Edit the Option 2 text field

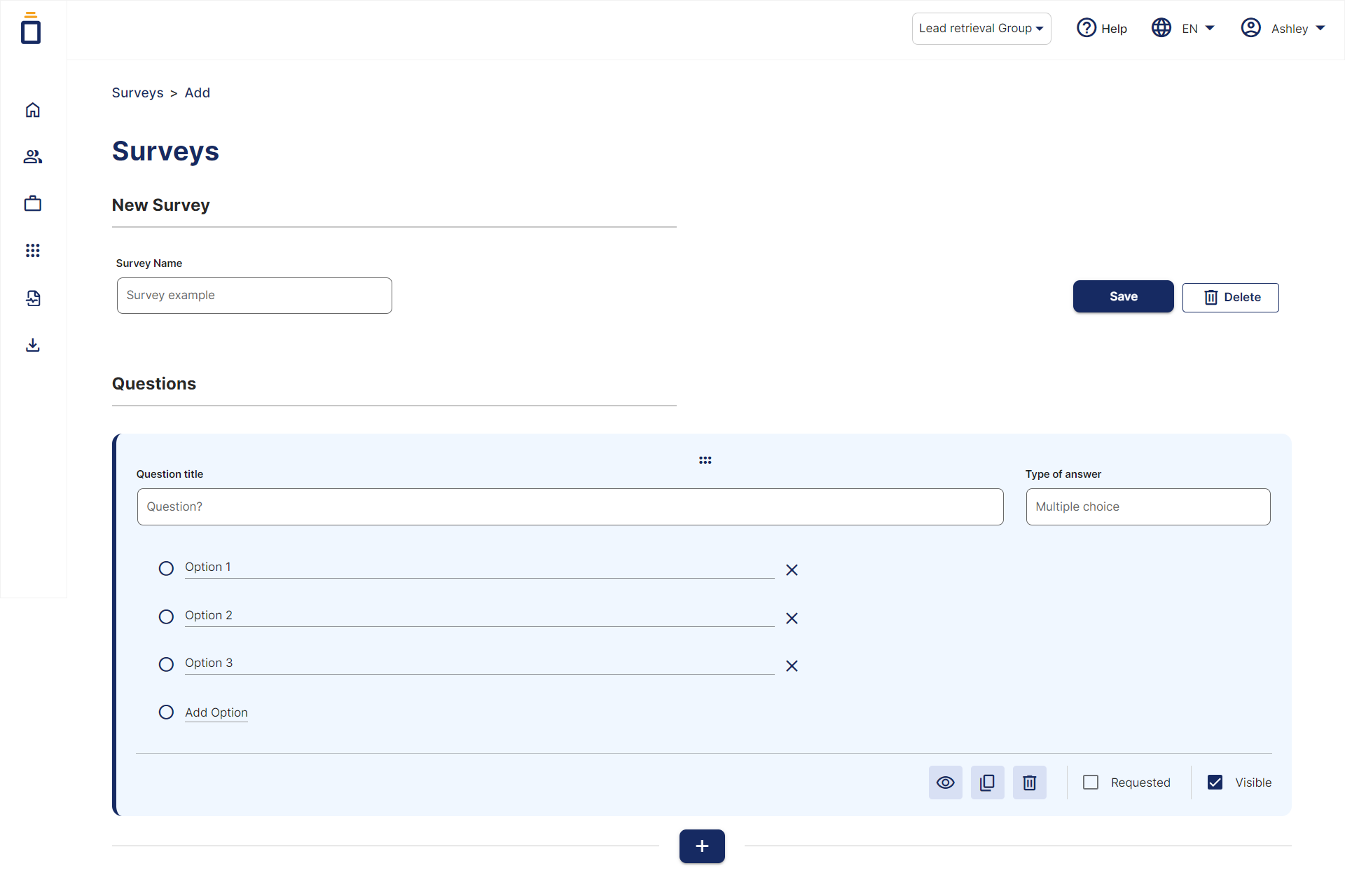(x=480, y=616)
